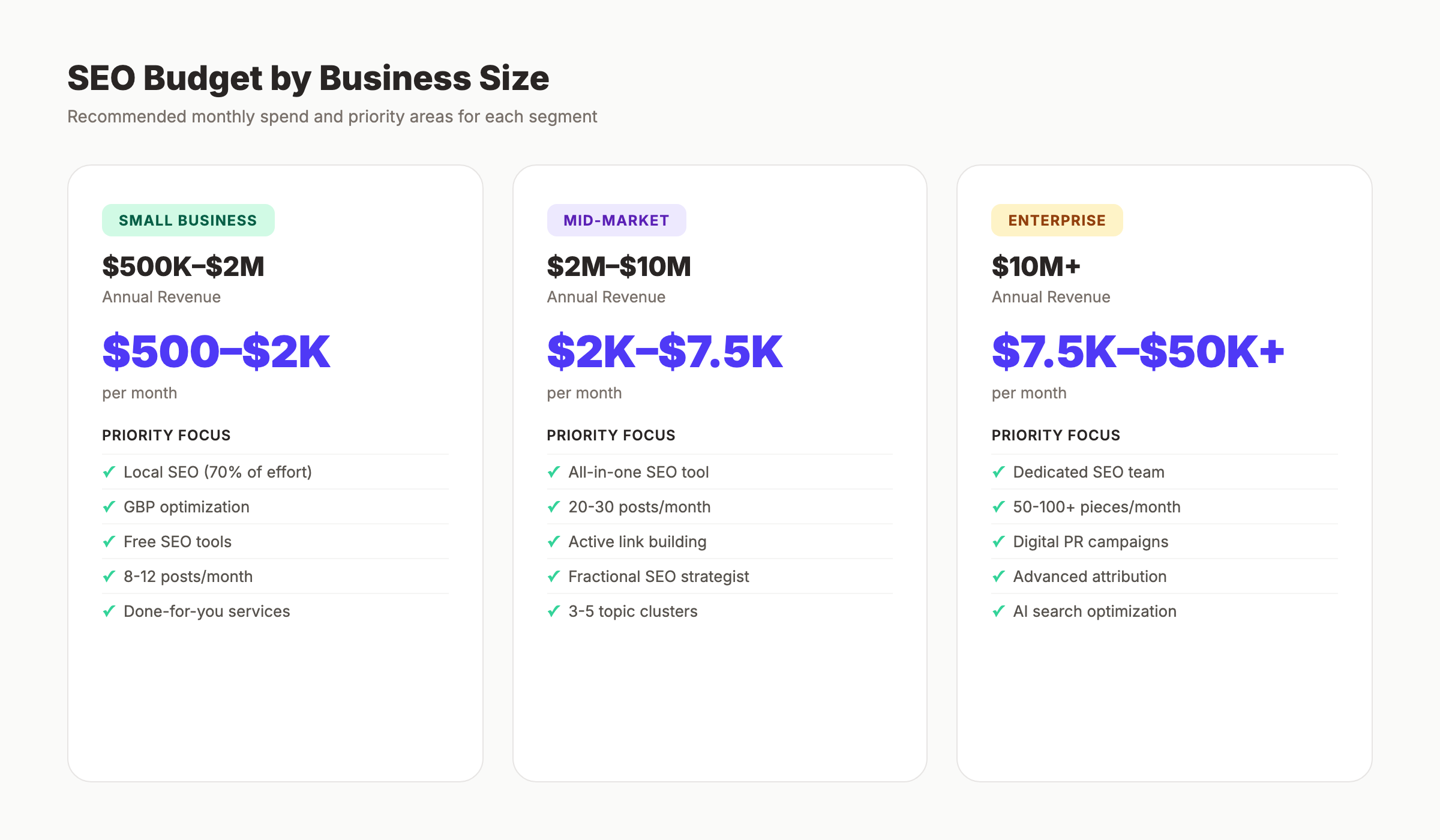1440x840 pixels.
Task: Click the ENTERPRISE badge
Action: tap(1057, 220)
